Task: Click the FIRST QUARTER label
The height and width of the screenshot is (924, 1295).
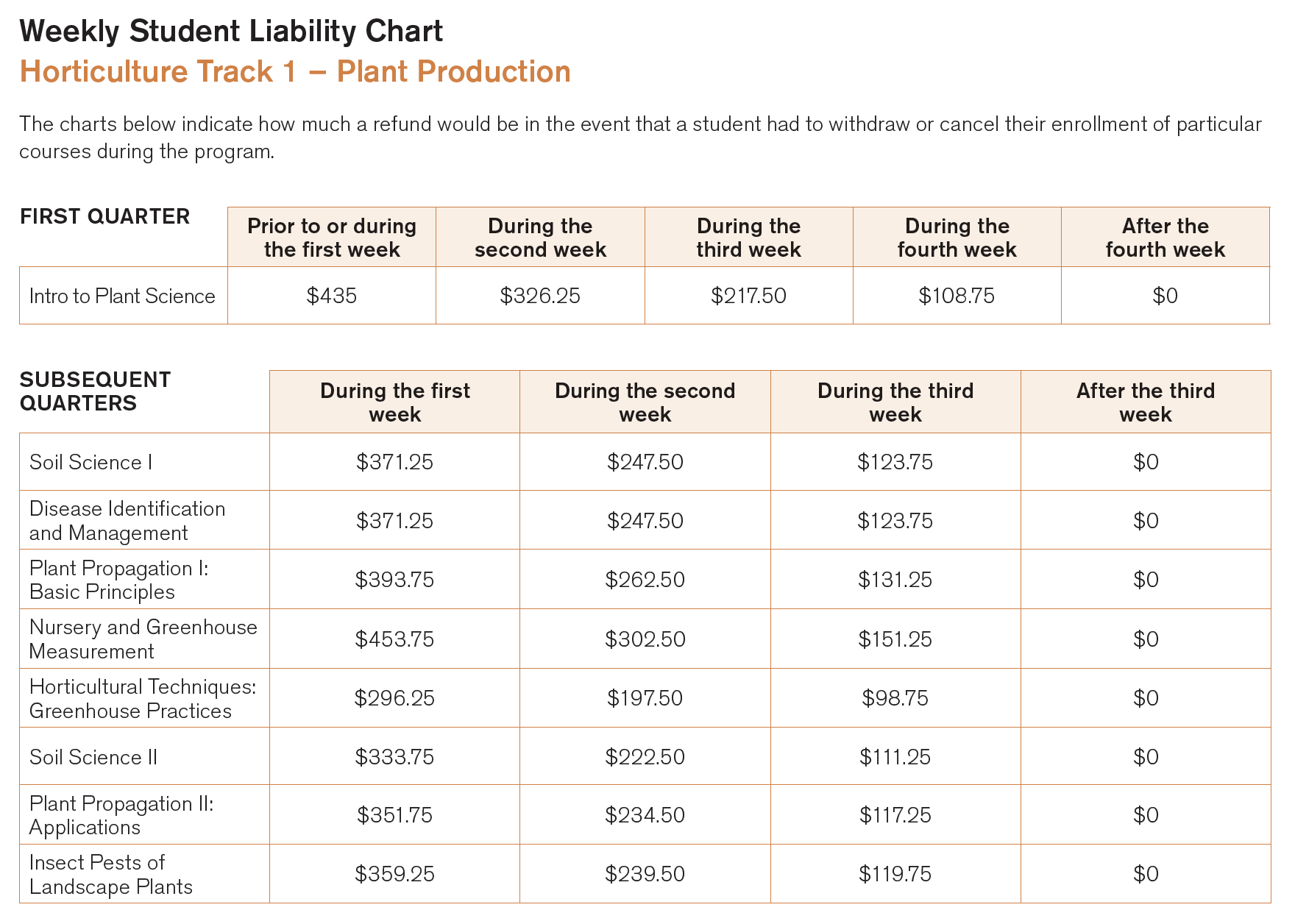Action: (x=104, y=216)
